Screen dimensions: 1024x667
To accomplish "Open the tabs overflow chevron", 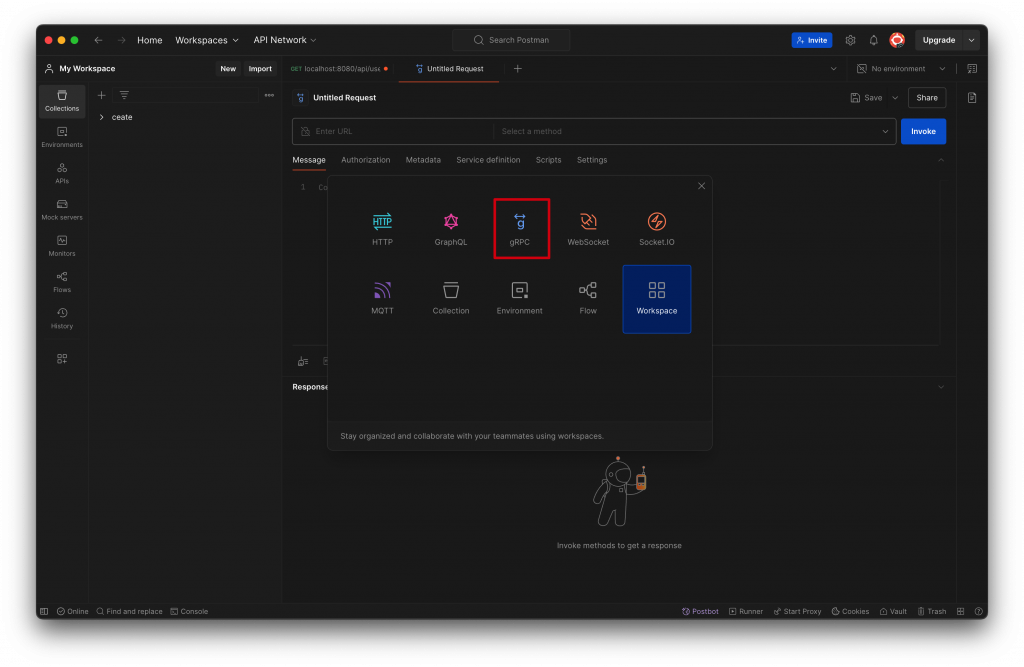I will click(833, 69).
